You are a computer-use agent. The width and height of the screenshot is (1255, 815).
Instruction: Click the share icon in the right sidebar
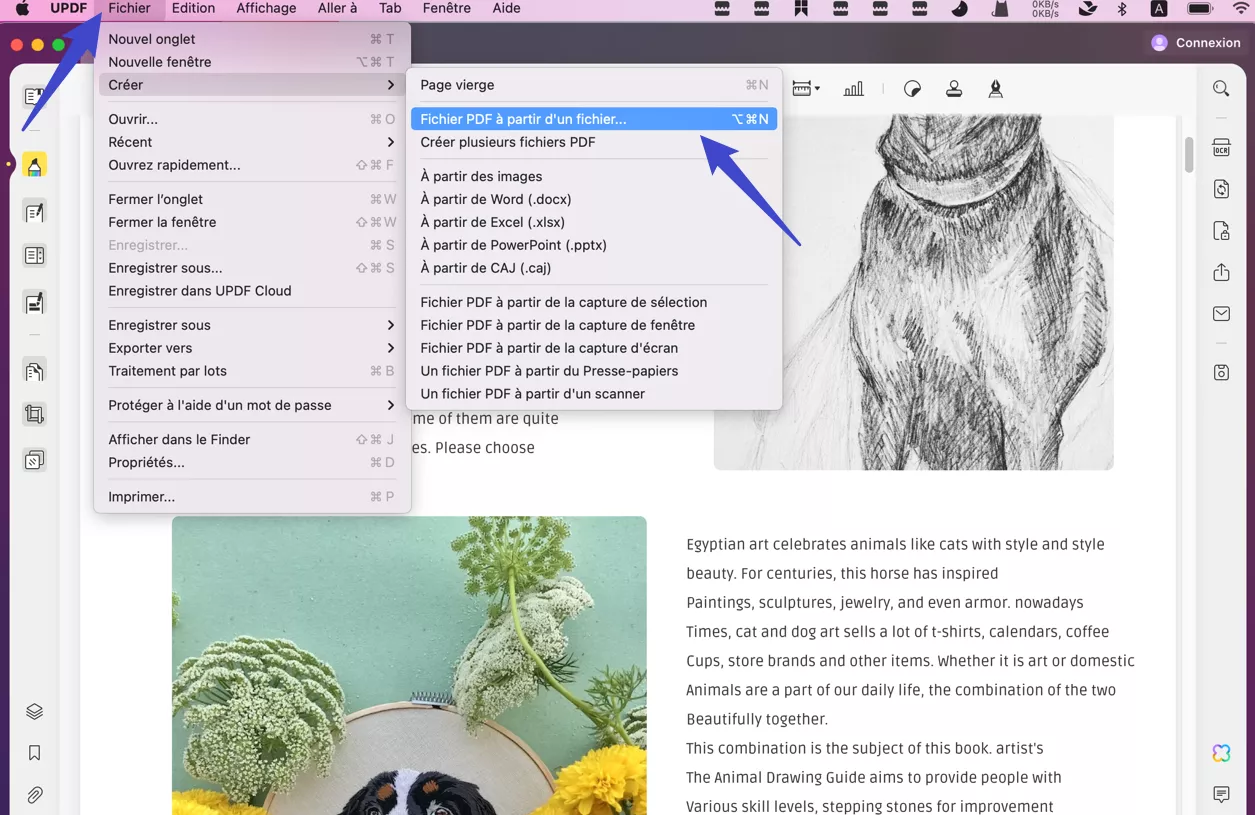point(1220,271)
